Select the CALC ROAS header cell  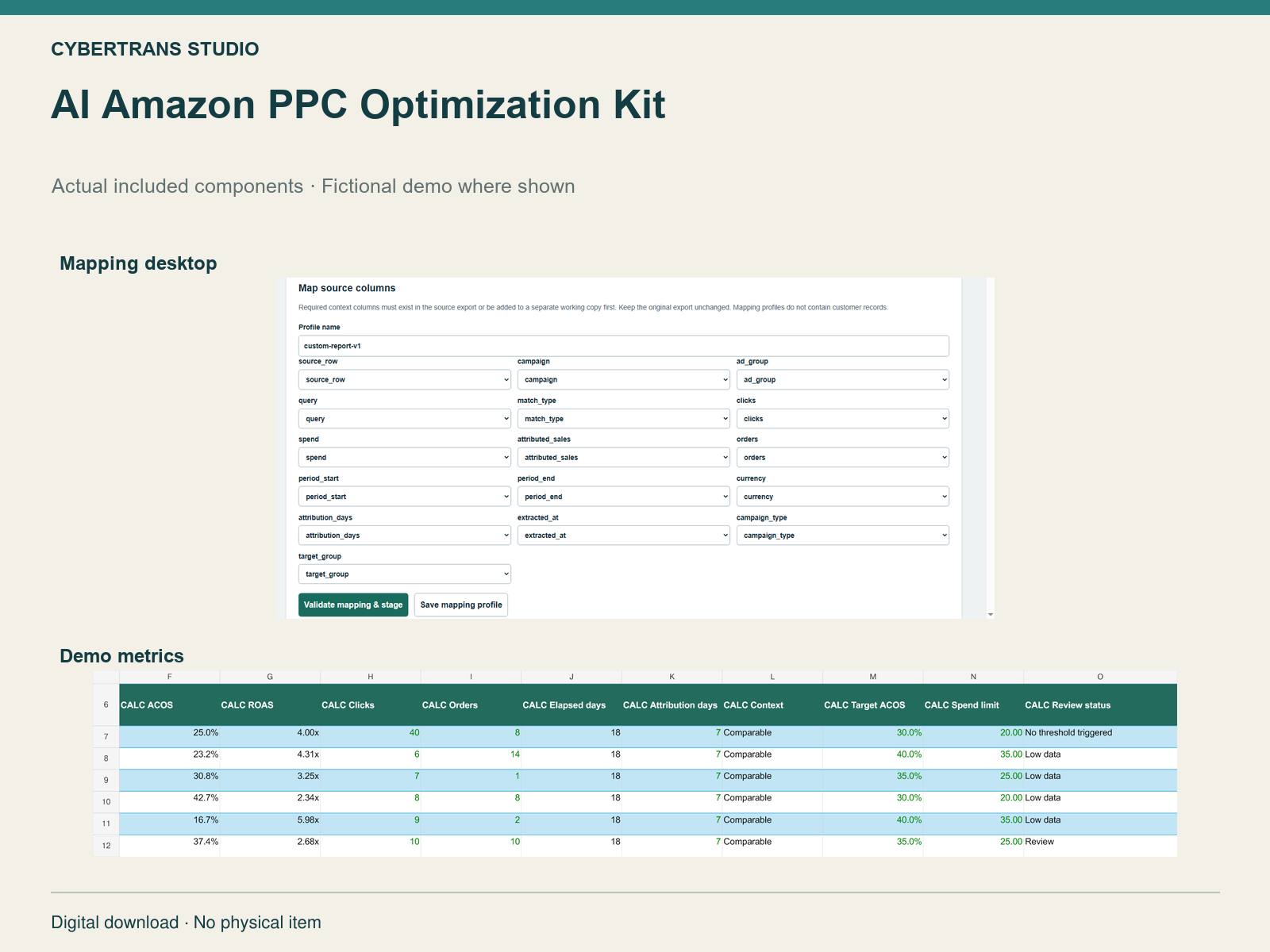(x=270, y=704)
